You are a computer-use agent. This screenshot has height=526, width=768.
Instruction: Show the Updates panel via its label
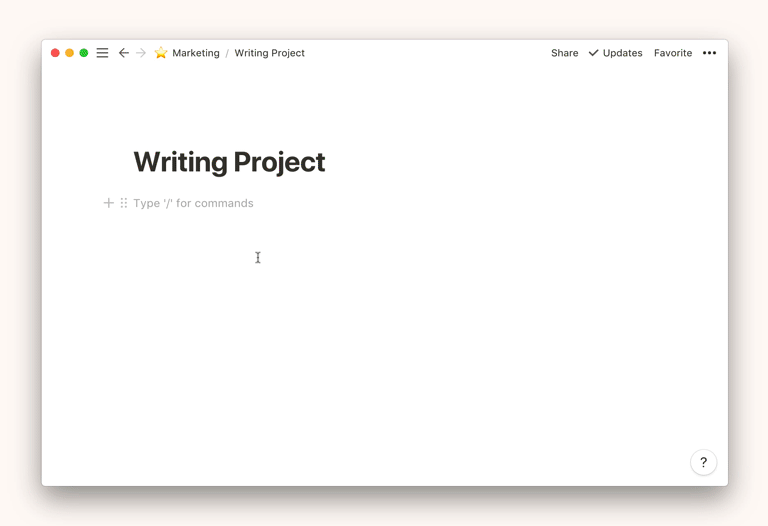[x=622, y=53]
